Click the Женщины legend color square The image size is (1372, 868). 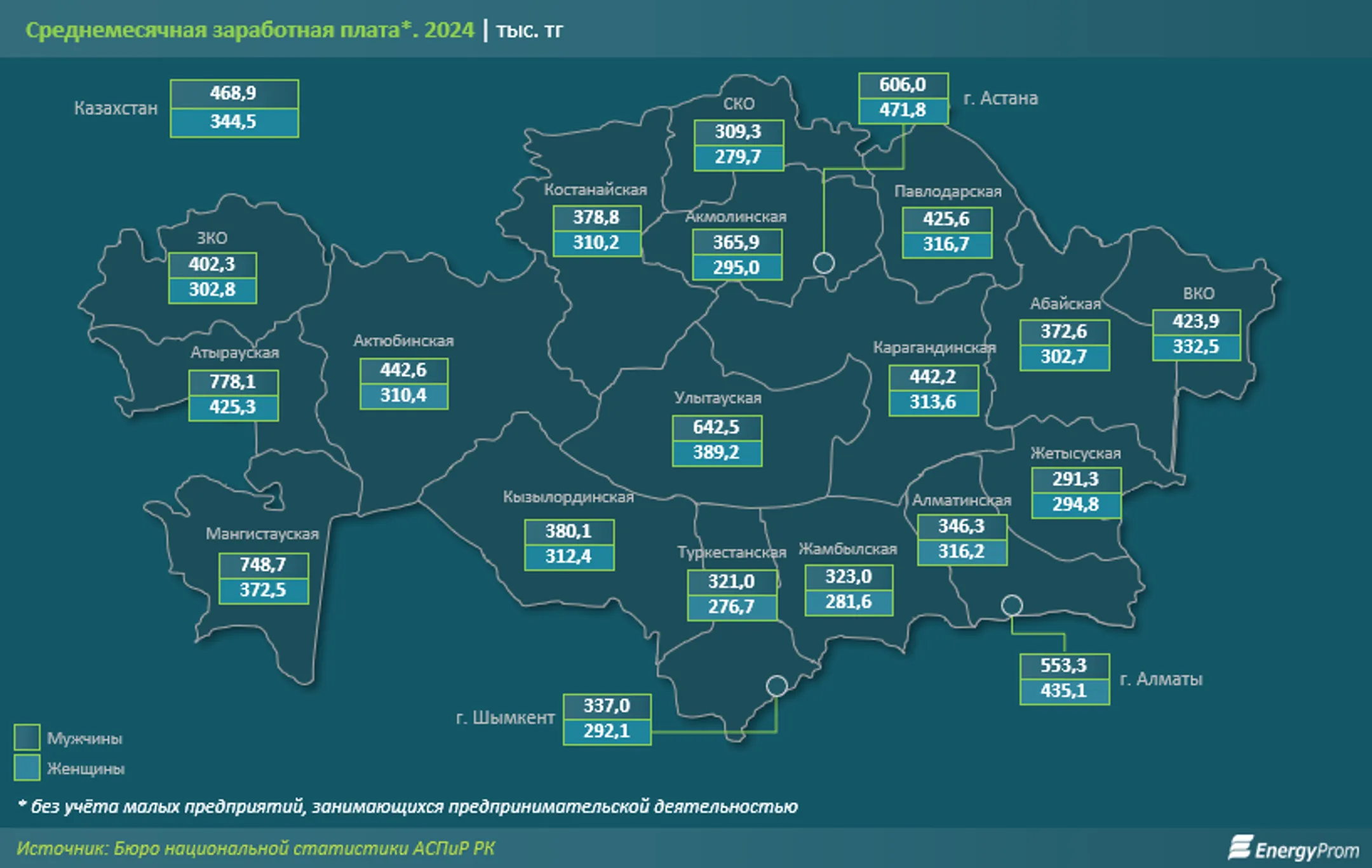click(x=27, y=768)
